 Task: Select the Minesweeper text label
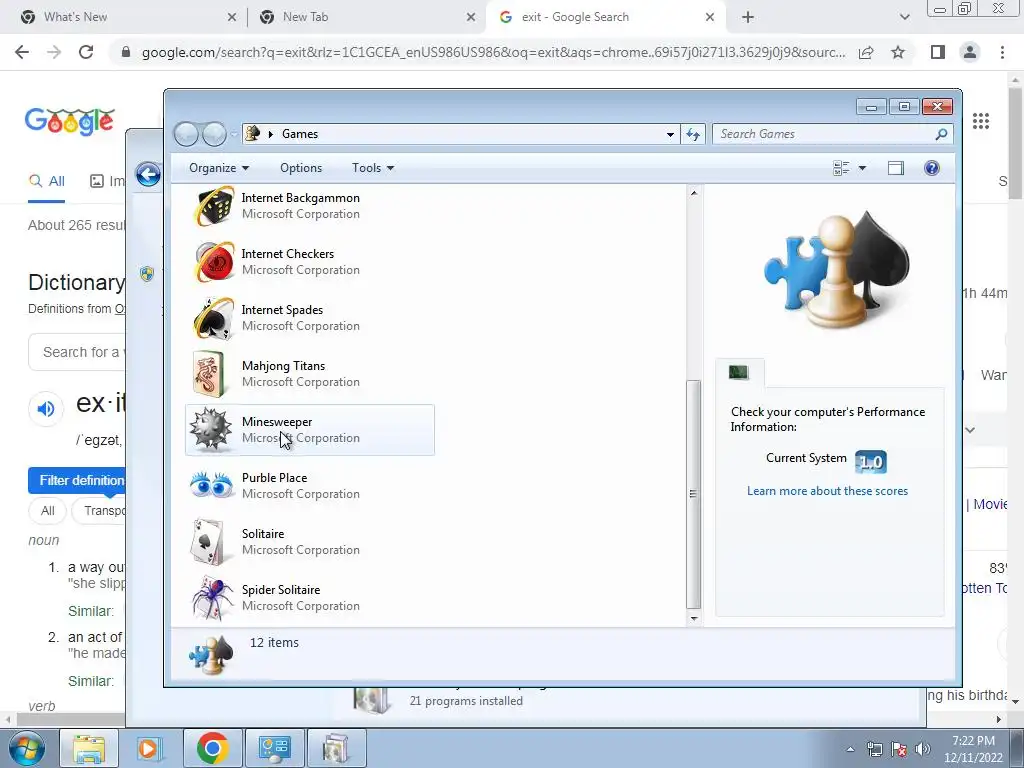pyautogui.click(x=277, y=422)
